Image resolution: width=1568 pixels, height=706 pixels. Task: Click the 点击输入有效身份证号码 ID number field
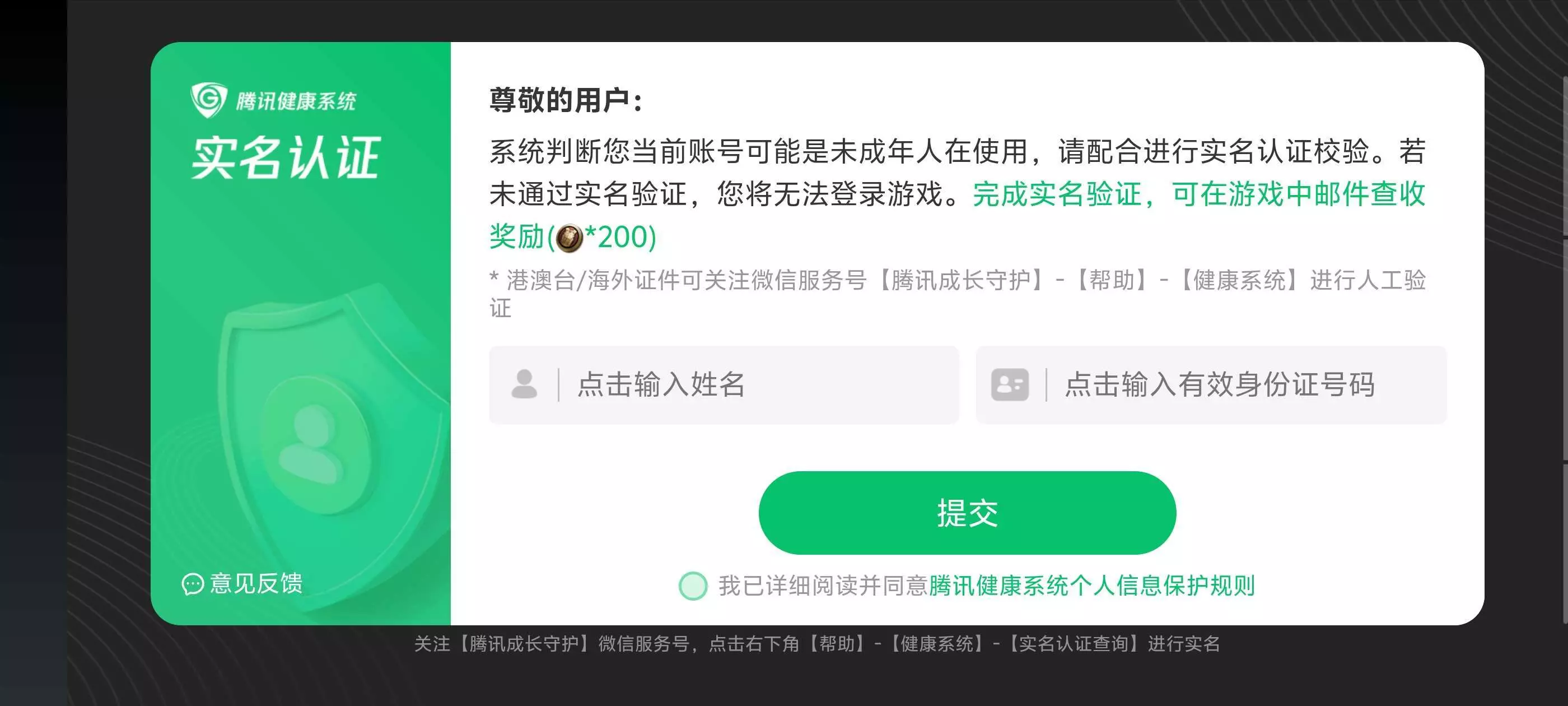[1211, 385]
